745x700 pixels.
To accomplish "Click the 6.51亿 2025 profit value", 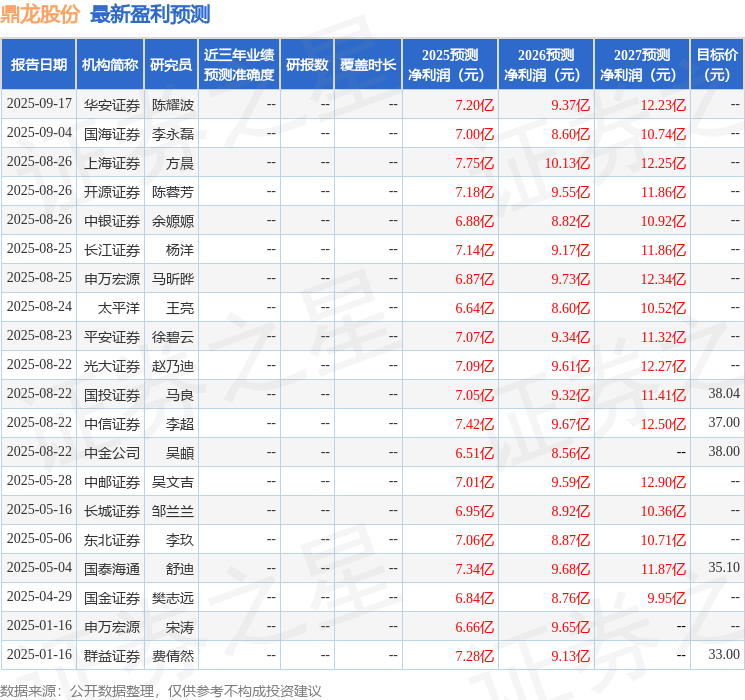I will click(475, 453).
